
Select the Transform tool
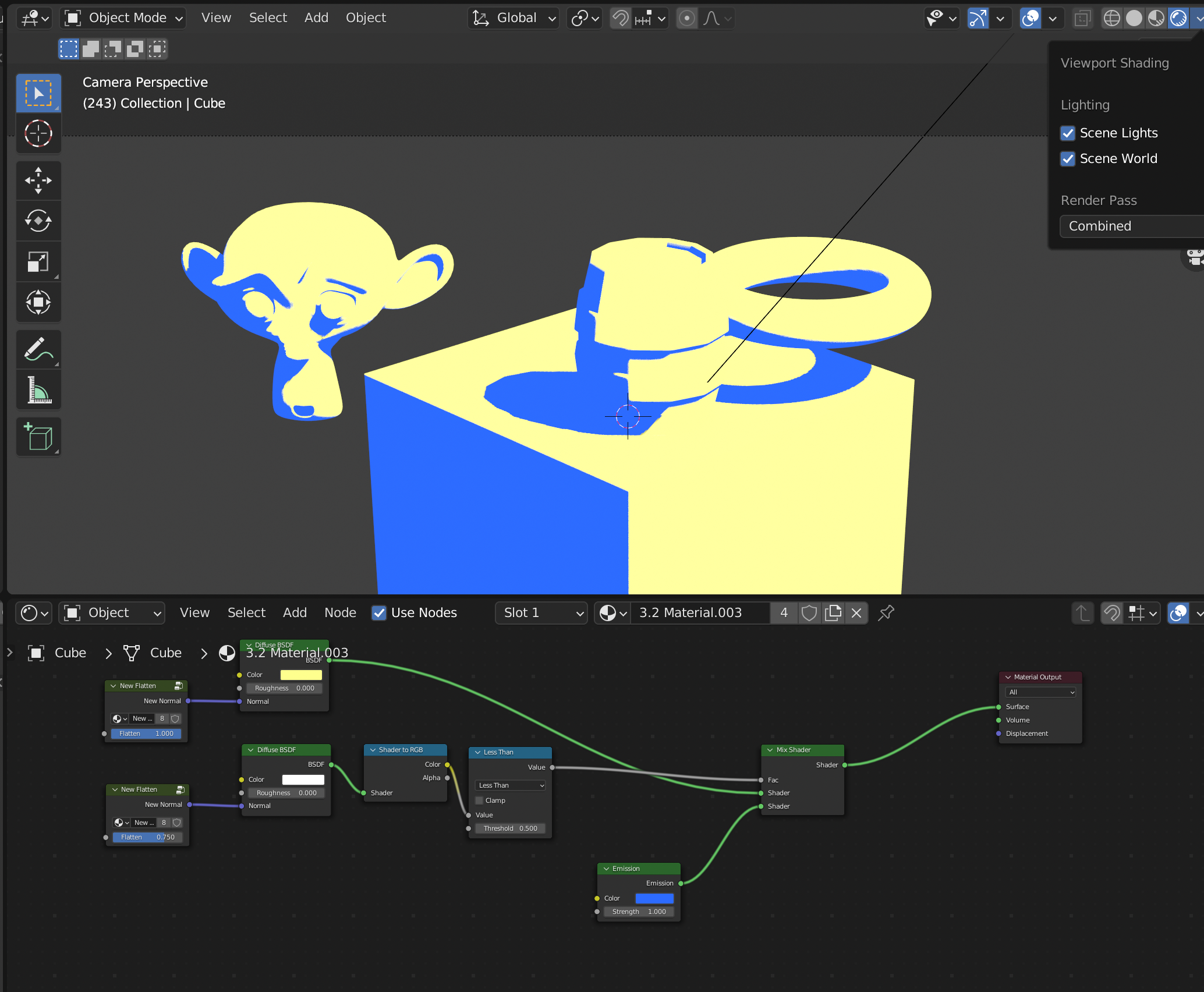(x=38, y=303)
